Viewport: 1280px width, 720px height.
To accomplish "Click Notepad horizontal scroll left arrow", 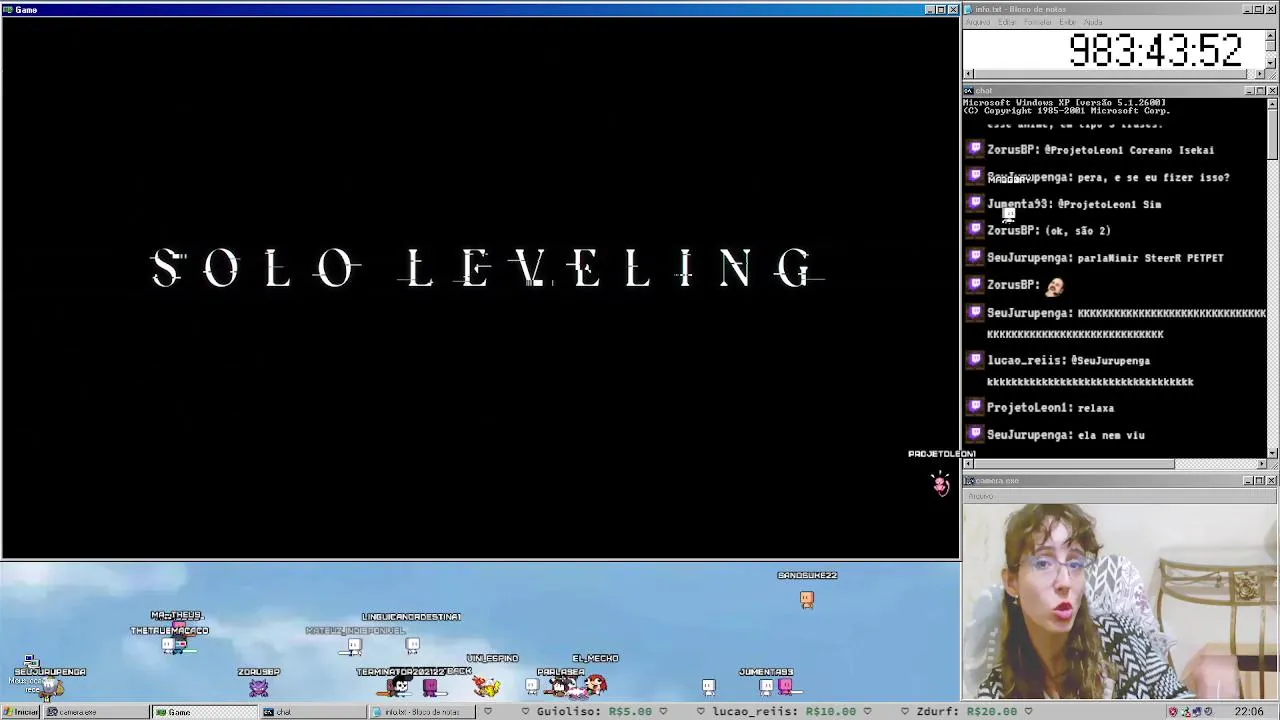I will point(968,74).
